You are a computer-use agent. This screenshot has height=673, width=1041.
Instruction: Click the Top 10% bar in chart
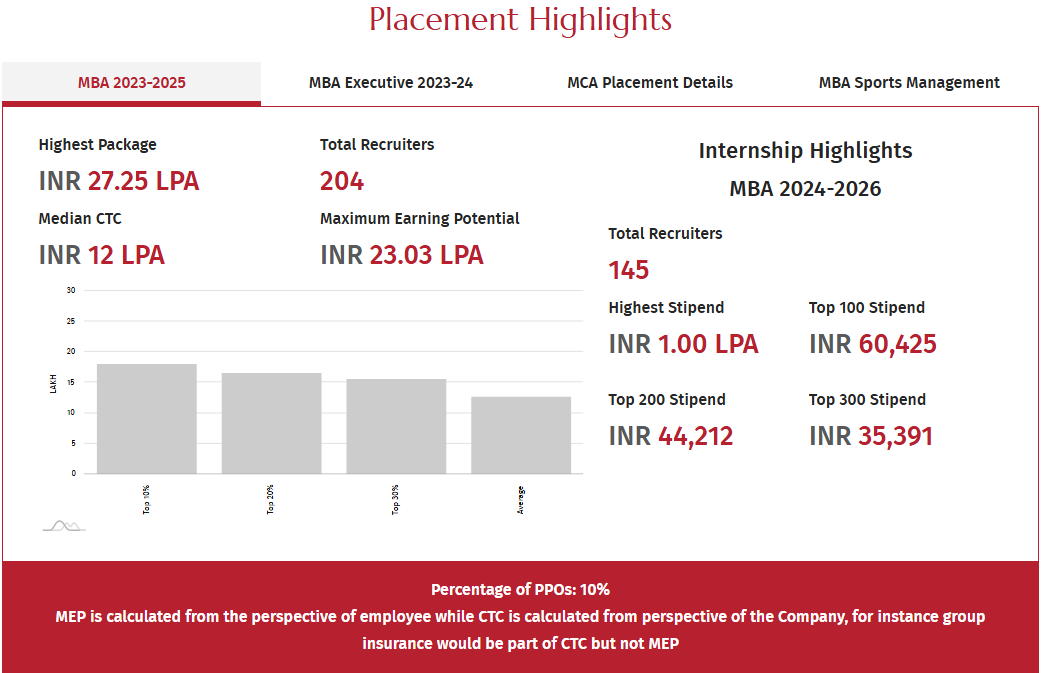(147, 419)
